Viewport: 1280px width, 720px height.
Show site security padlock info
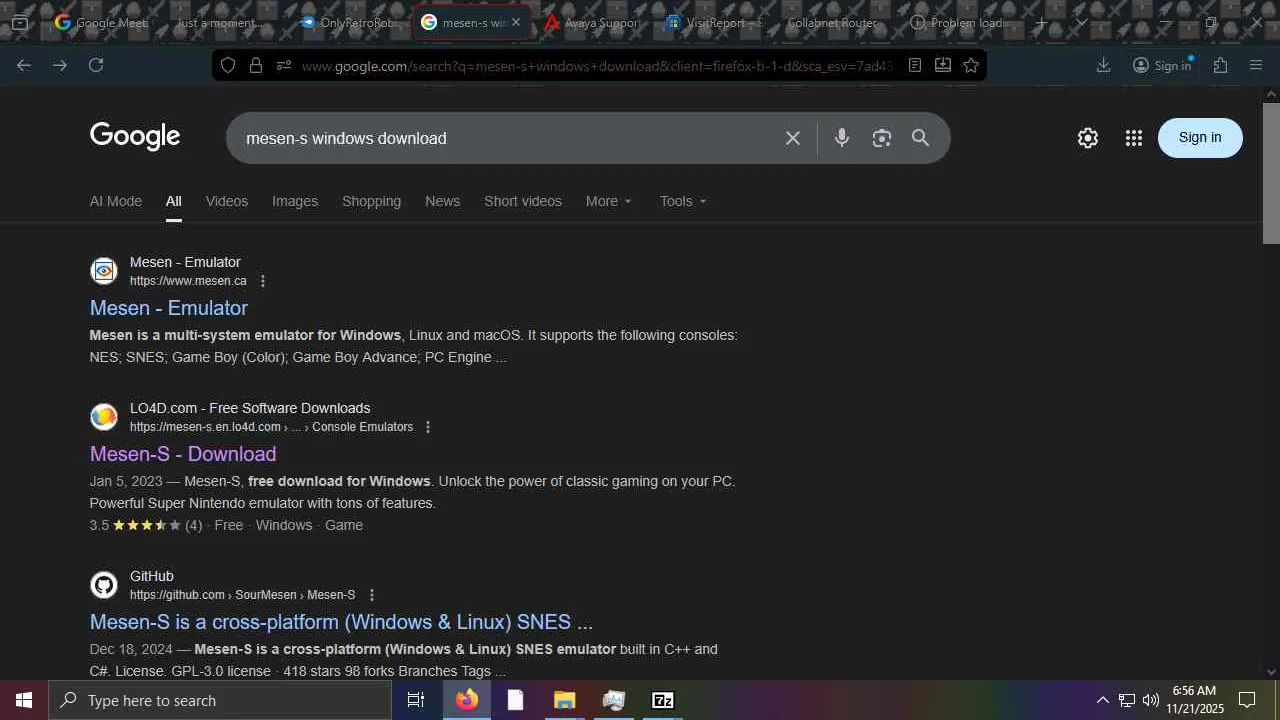tap(256, 65)
